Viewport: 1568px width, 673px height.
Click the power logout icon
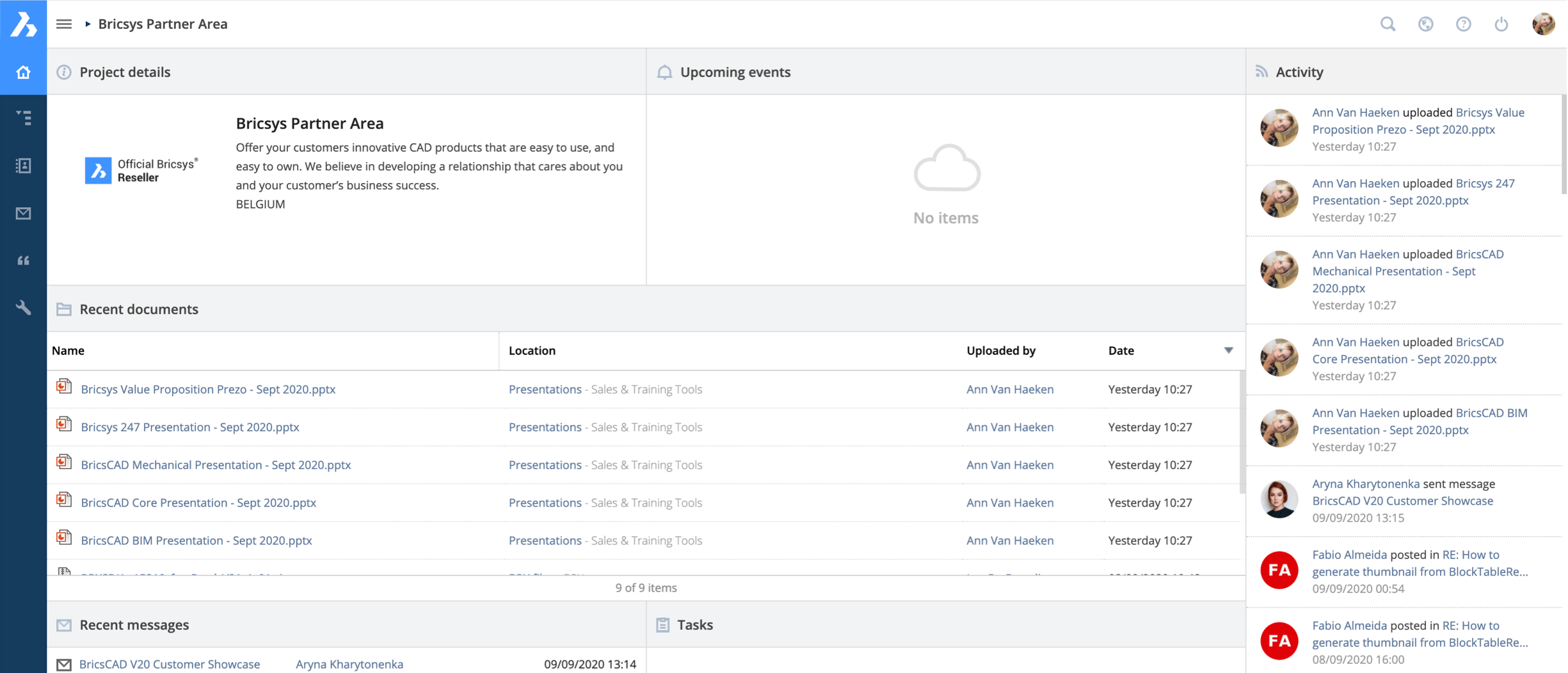pos(1501,24)
